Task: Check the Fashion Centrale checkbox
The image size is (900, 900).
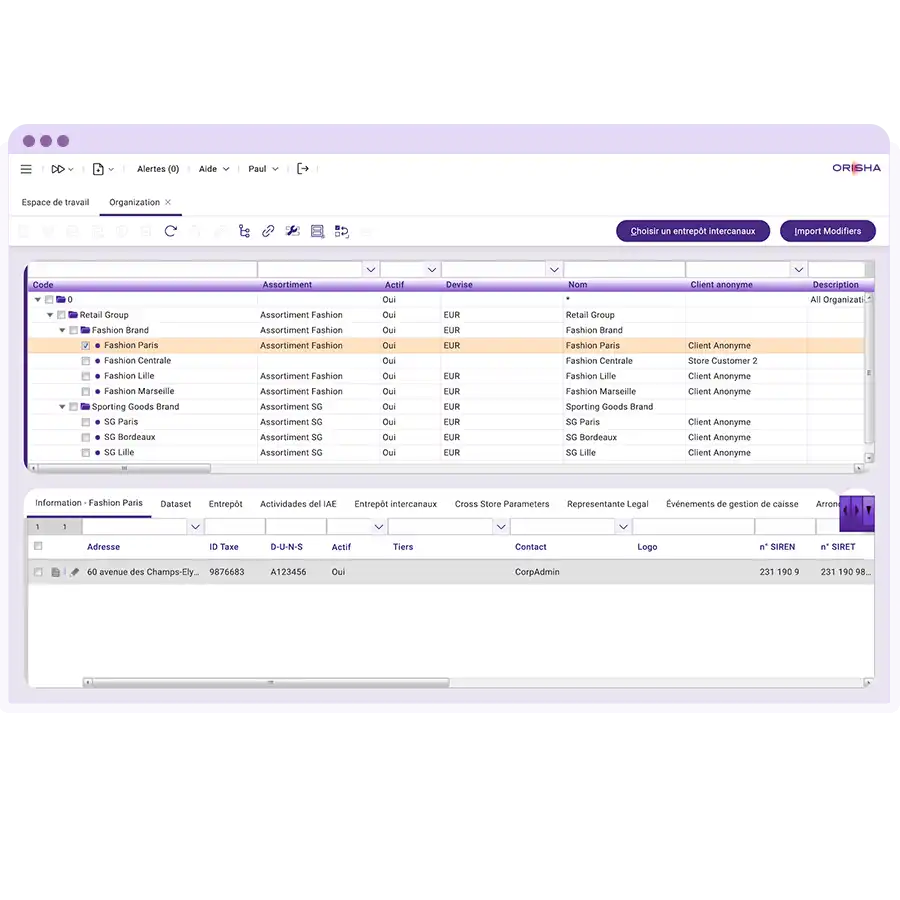Action: (x=86, y=360)
